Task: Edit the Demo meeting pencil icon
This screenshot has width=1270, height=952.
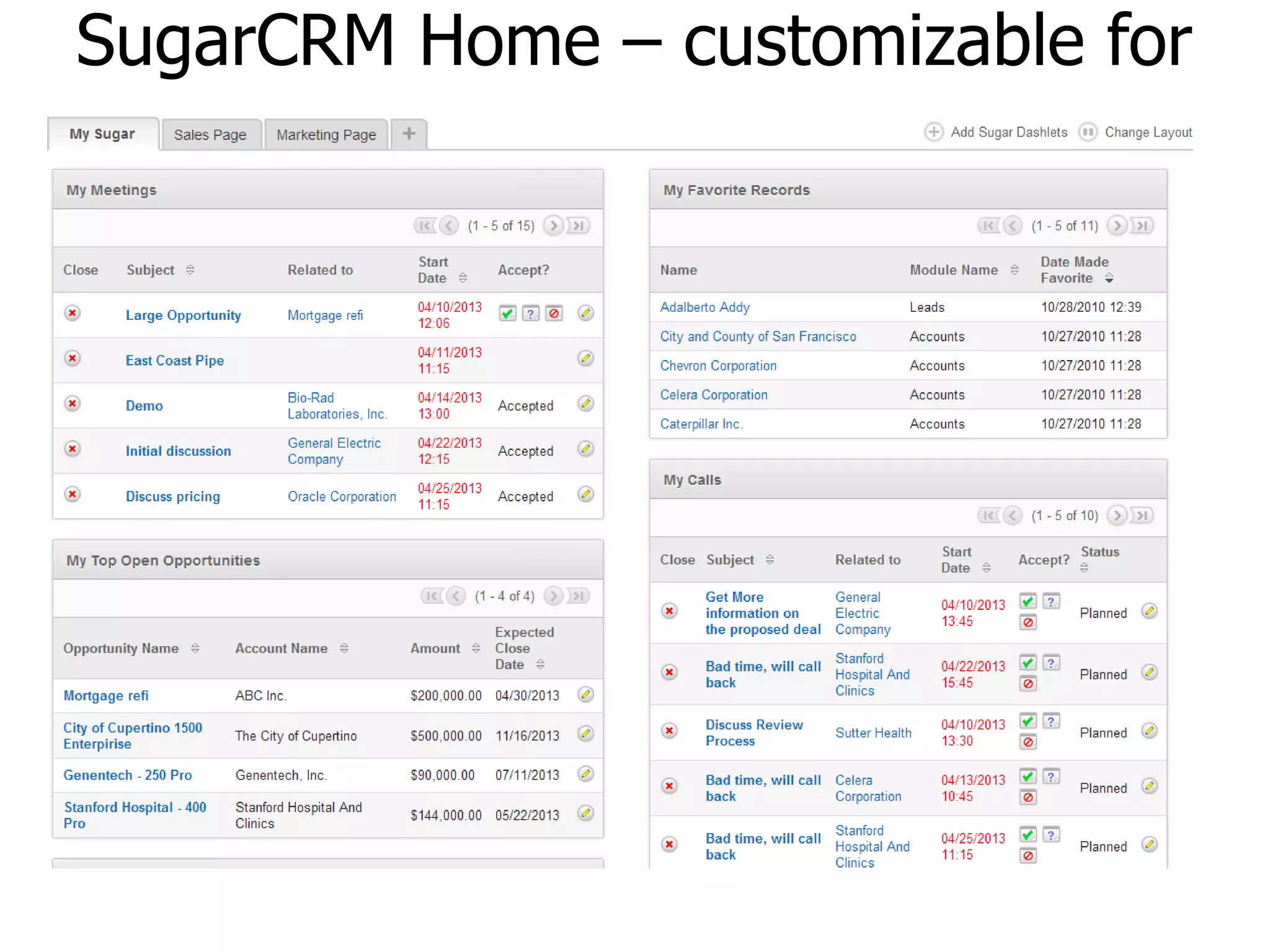Action: click(x=585, y=403)
